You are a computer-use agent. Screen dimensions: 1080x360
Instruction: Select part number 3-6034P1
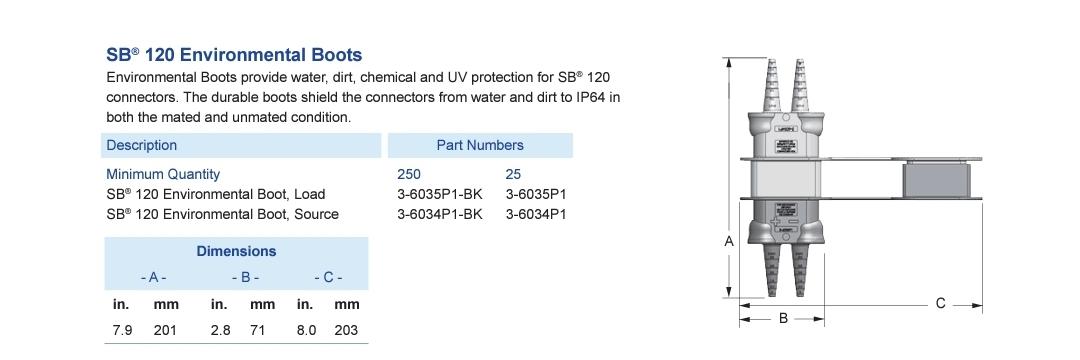(536, 214)
